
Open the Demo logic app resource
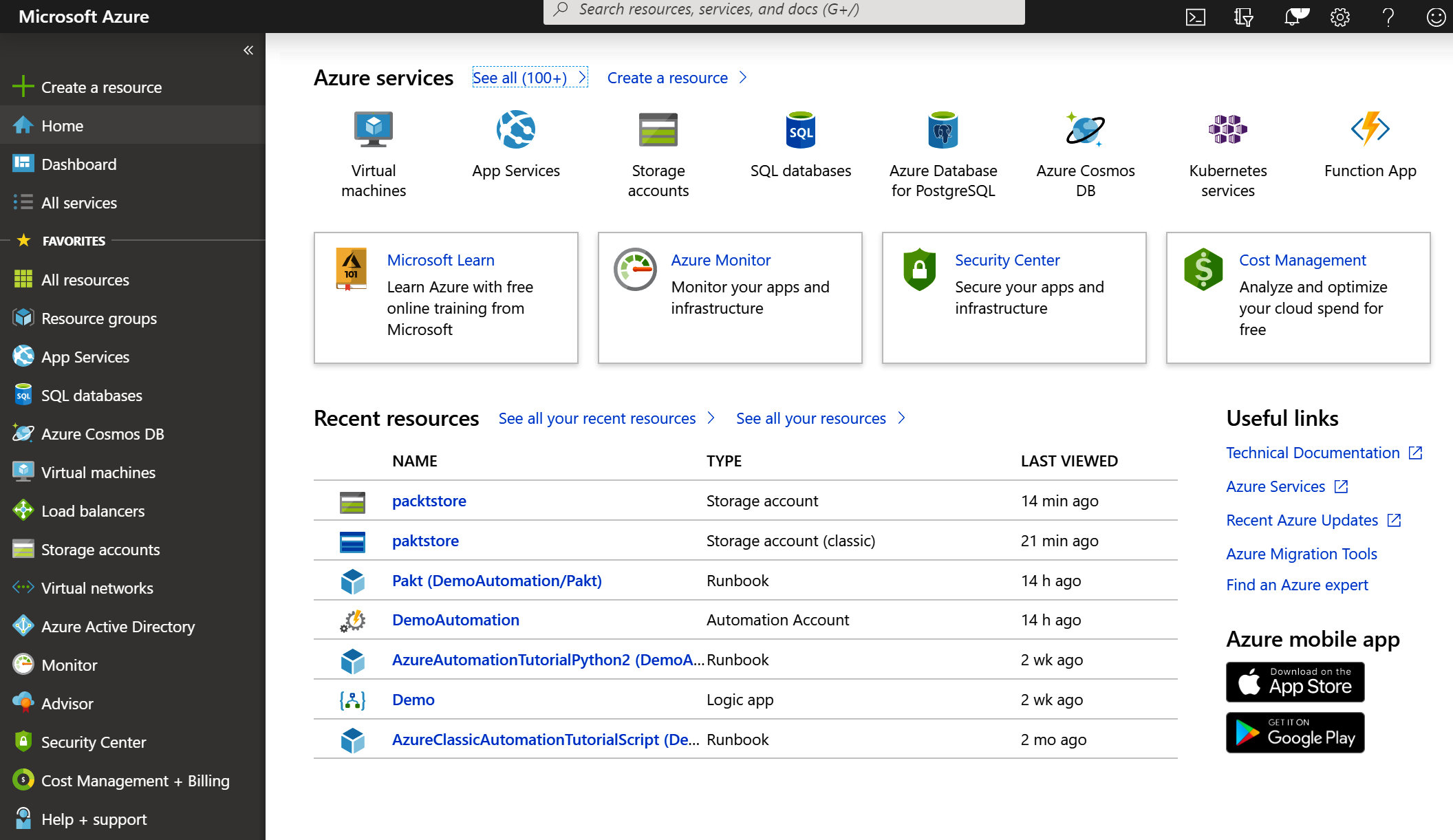pos(413,700)
